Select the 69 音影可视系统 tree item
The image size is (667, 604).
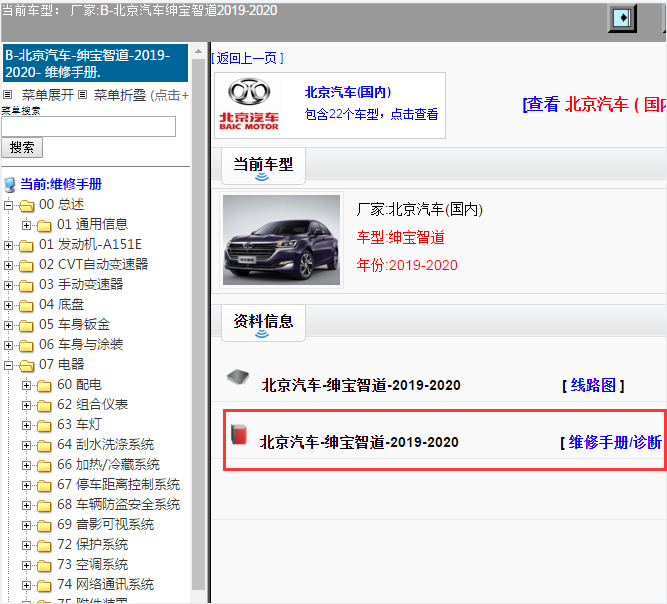click(105, 525)
